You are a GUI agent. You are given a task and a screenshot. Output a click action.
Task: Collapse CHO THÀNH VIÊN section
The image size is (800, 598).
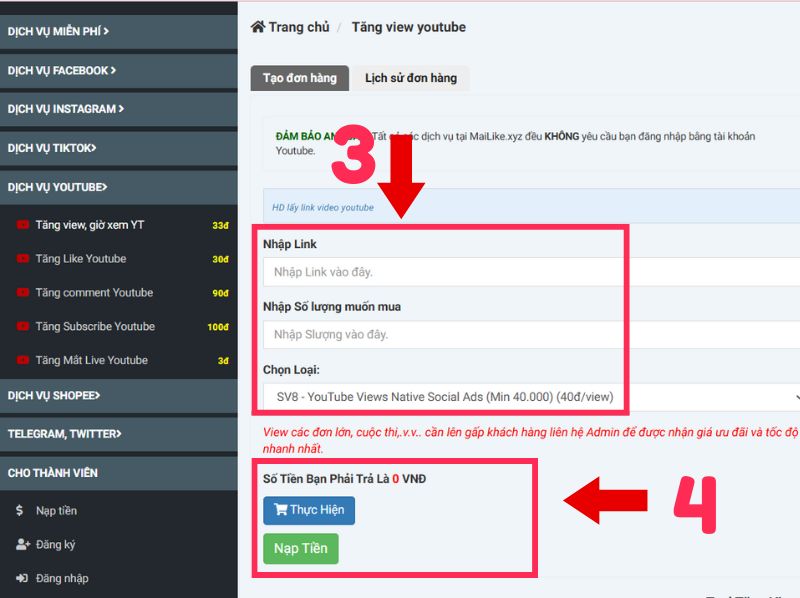pos(118,473)
